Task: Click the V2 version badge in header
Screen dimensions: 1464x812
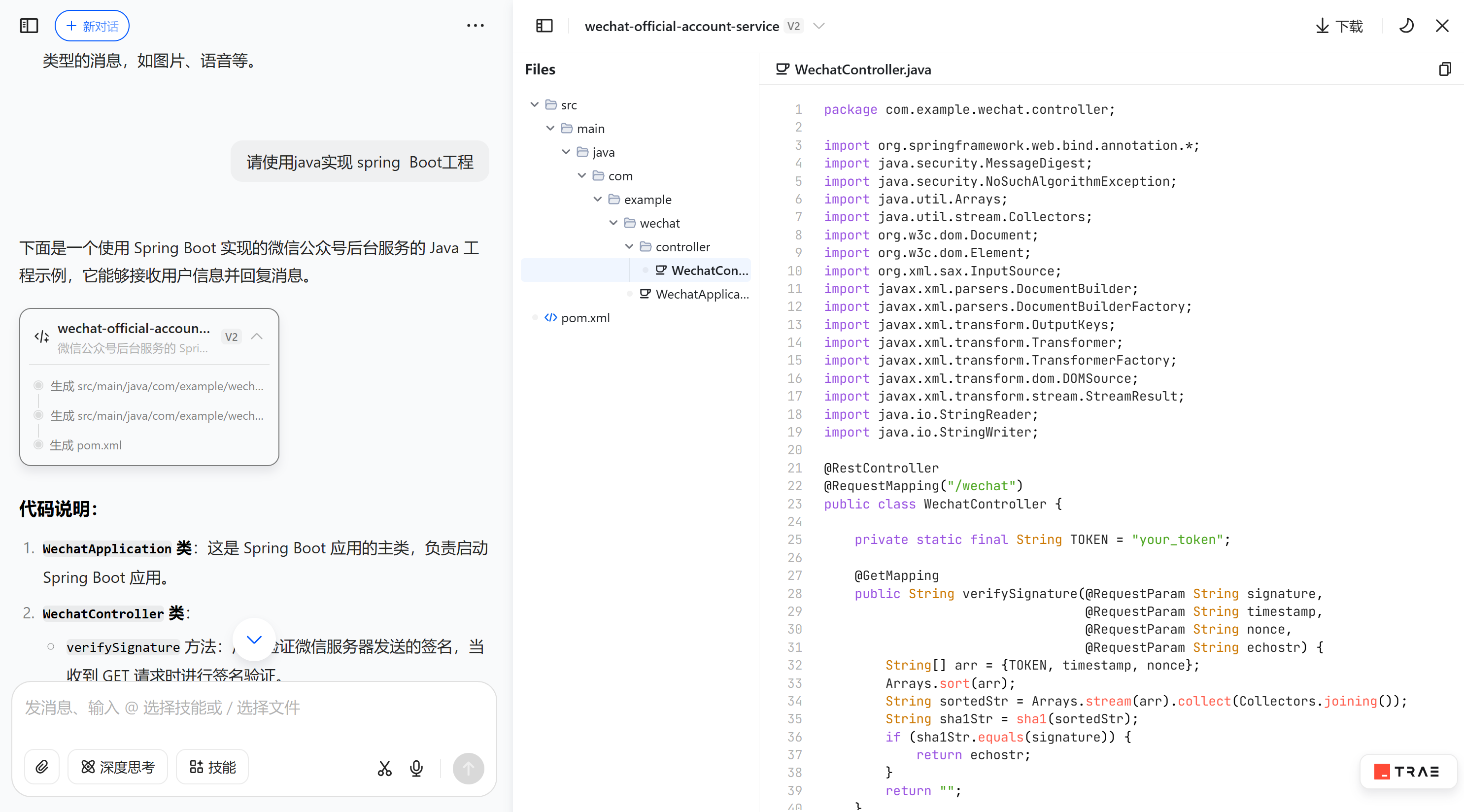Action: (793, 26)
